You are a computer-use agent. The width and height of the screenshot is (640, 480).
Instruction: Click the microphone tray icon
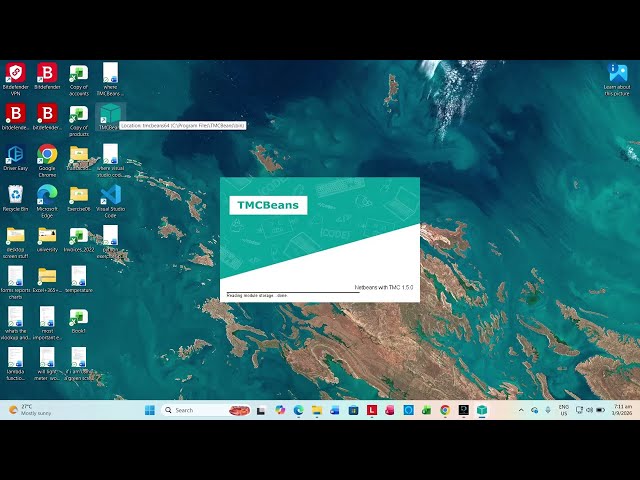(x=548, y=410)
